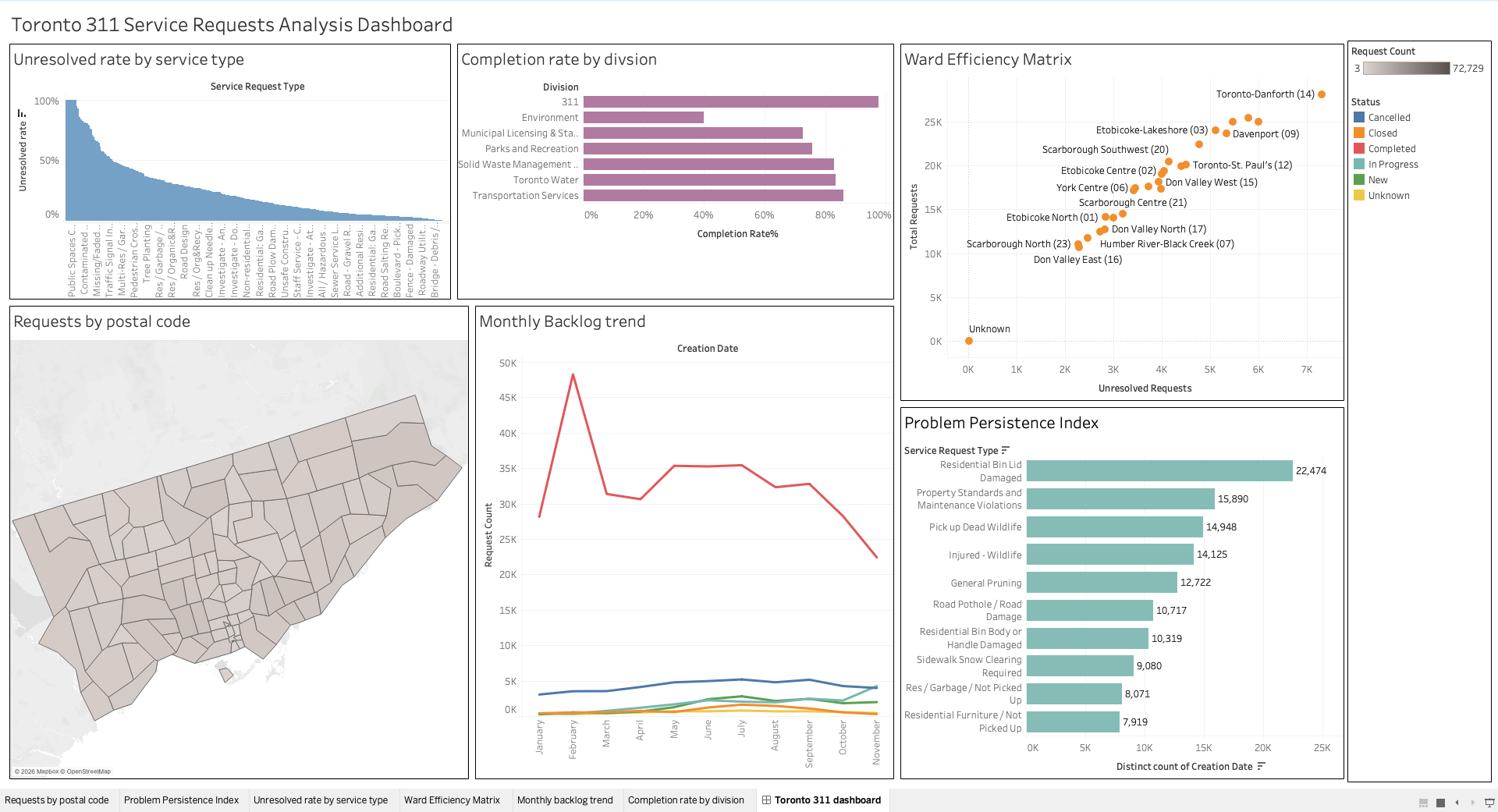1498x812 pixels.
Task: Go to the previous sheet arrow
Action: pyautogui.click(x=1457, y=802)
